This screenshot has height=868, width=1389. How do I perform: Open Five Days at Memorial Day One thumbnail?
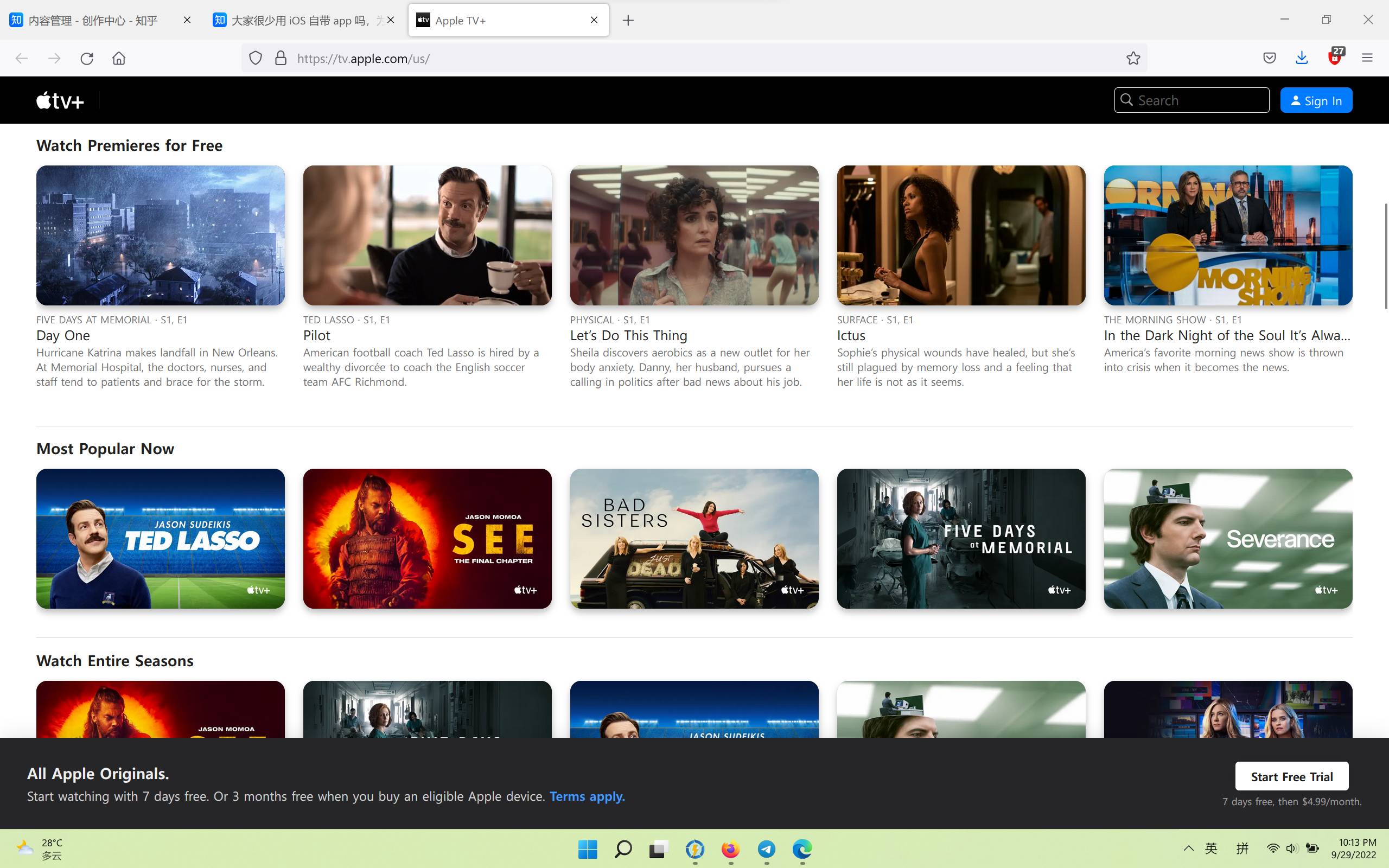[x=160, y=235]
